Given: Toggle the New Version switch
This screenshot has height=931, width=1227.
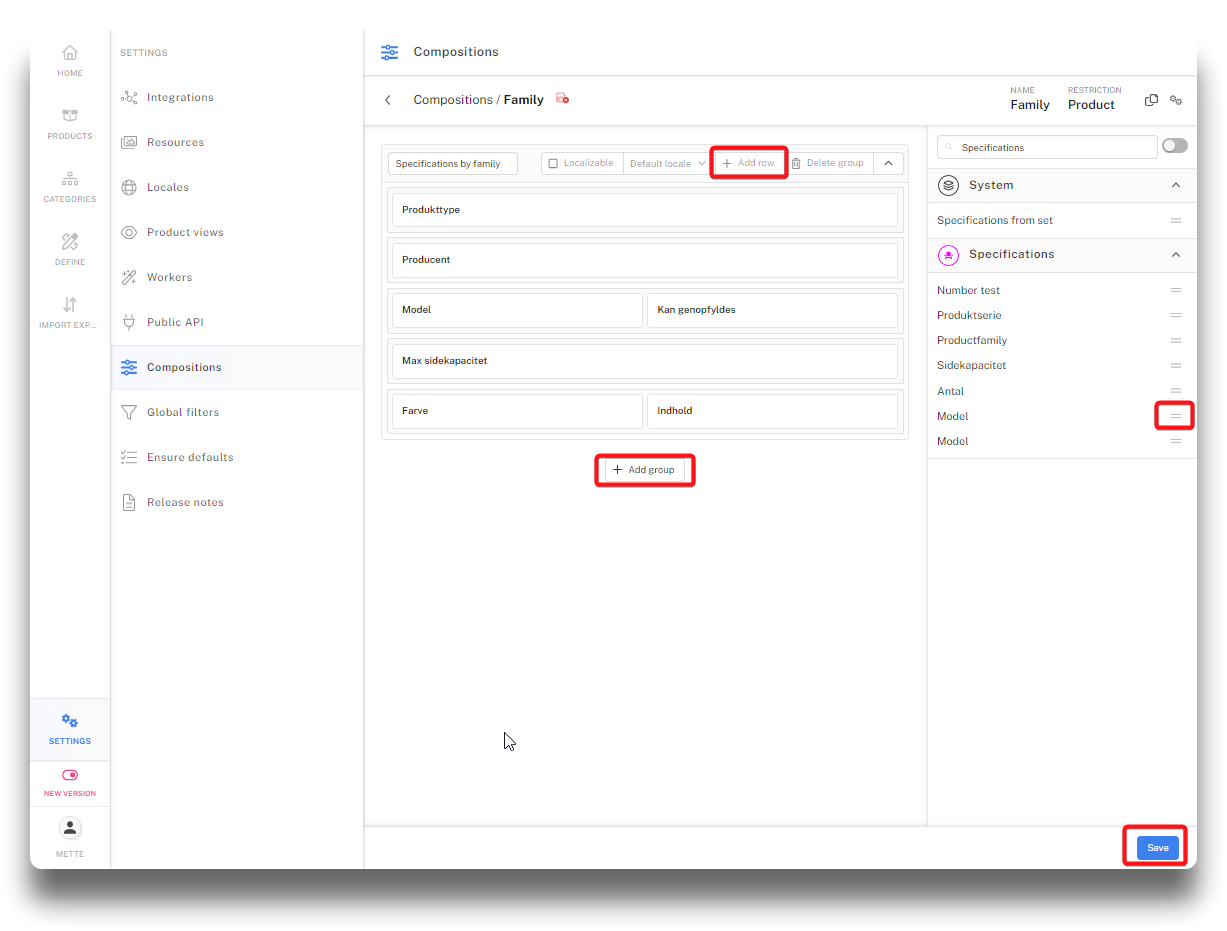Looking at the screenshot, I should coord(70,775).
